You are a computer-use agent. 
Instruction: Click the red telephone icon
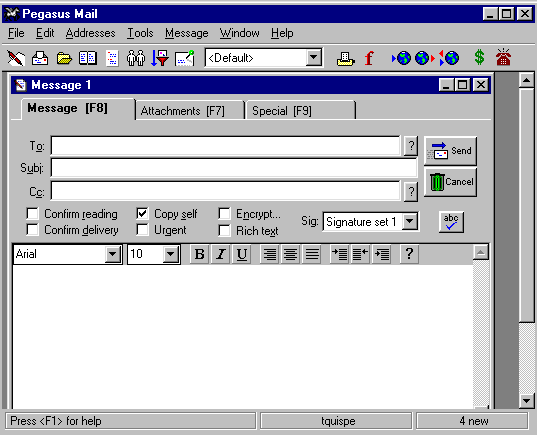tap(503, 57)
